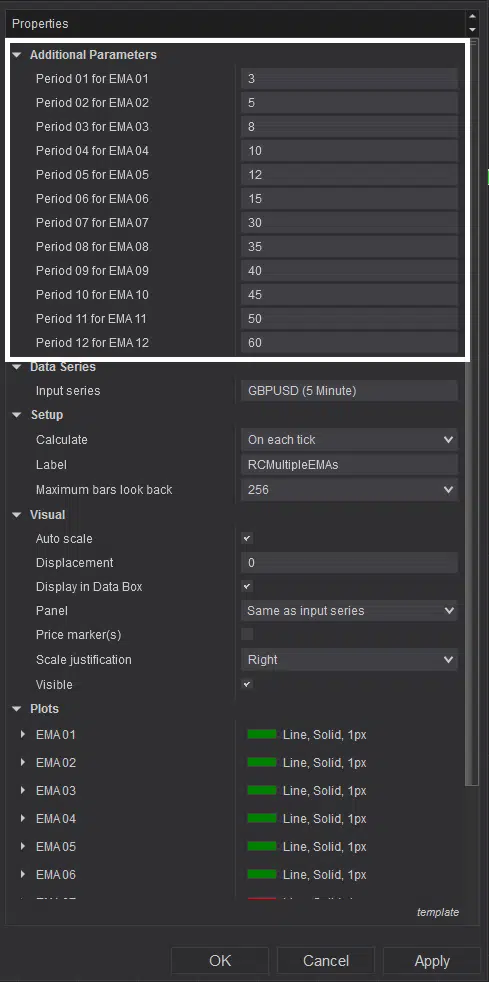Collapse the Plots section
Screen dimensions: 489x982
(x=17, y=709)
